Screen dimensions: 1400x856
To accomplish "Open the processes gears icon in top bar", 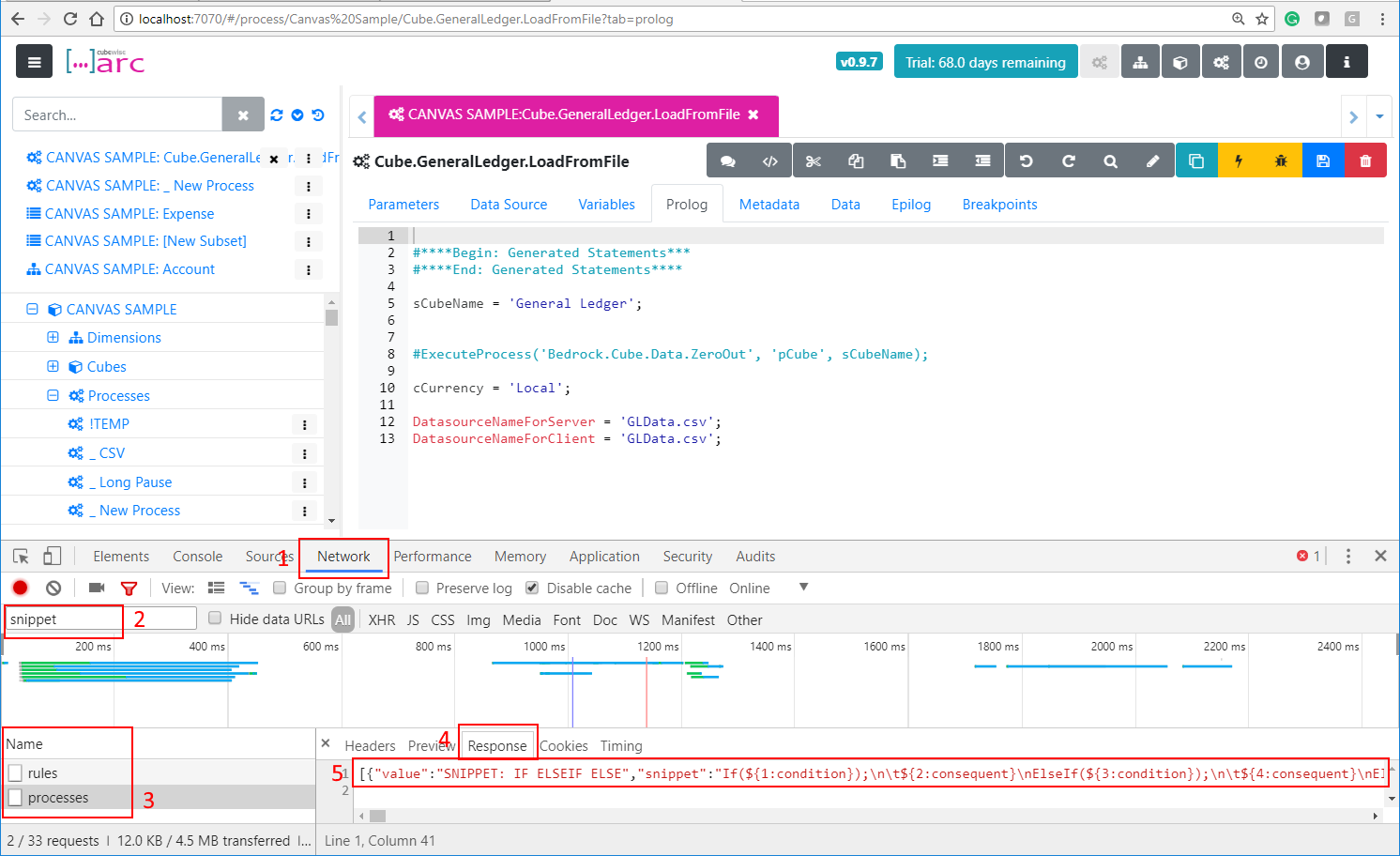I will 1221,62.
